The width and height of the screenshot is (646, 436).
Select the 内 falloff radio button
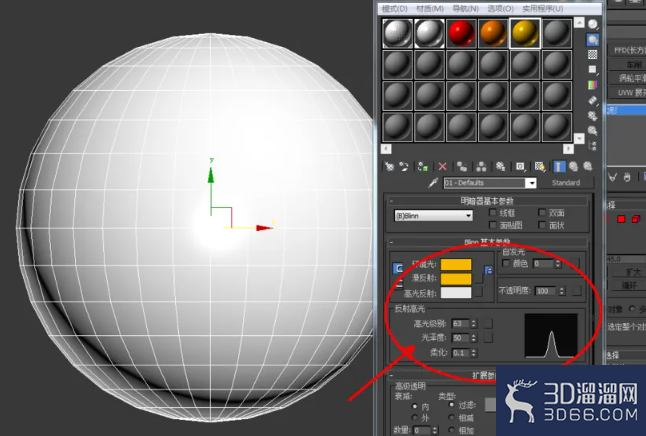coord(414,406)
